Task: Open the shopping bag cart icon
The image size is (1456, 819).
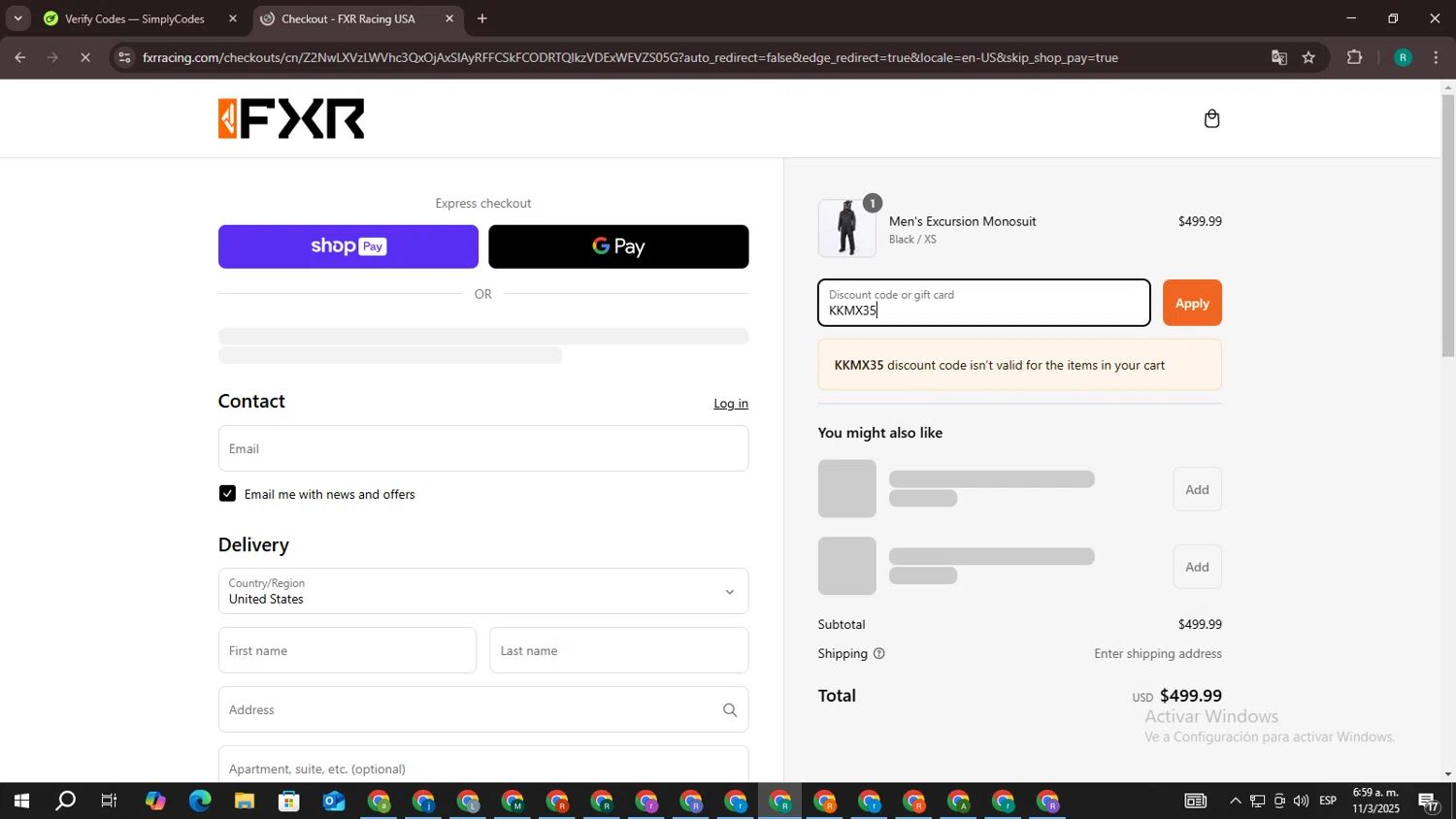Action: click(x=1211, y=118)
